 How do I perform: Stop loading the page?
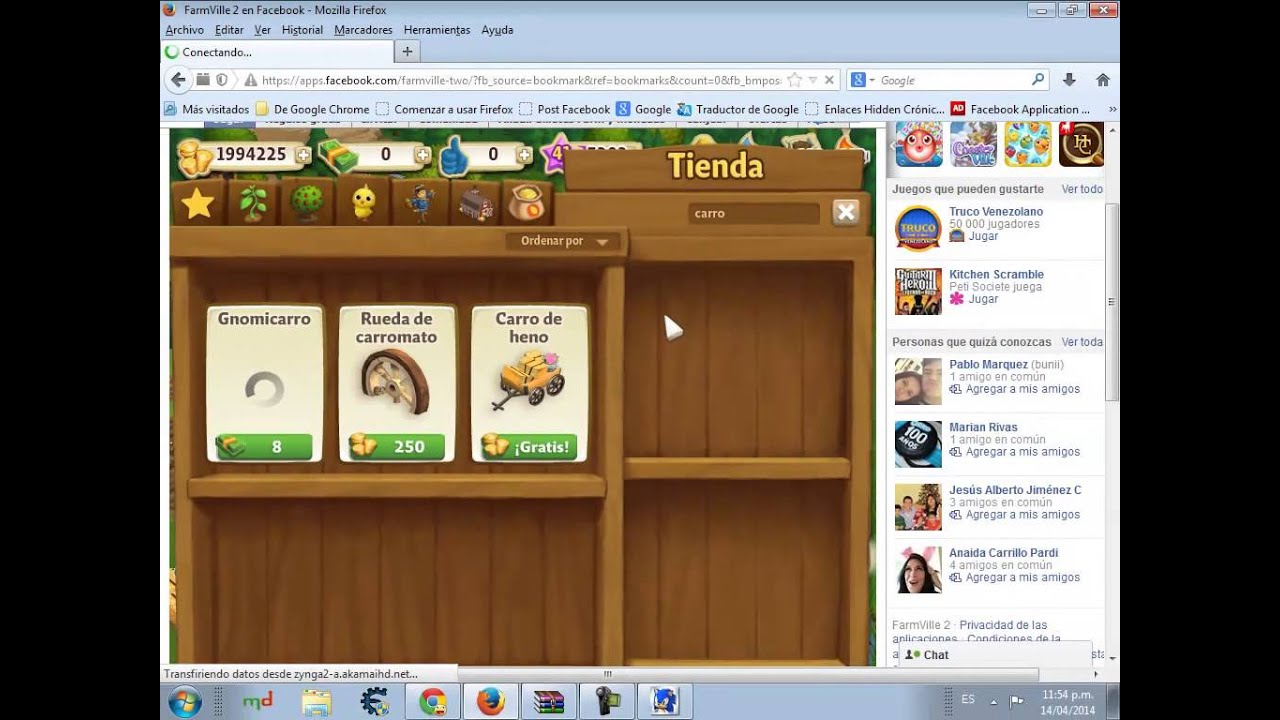coord(831,80)
